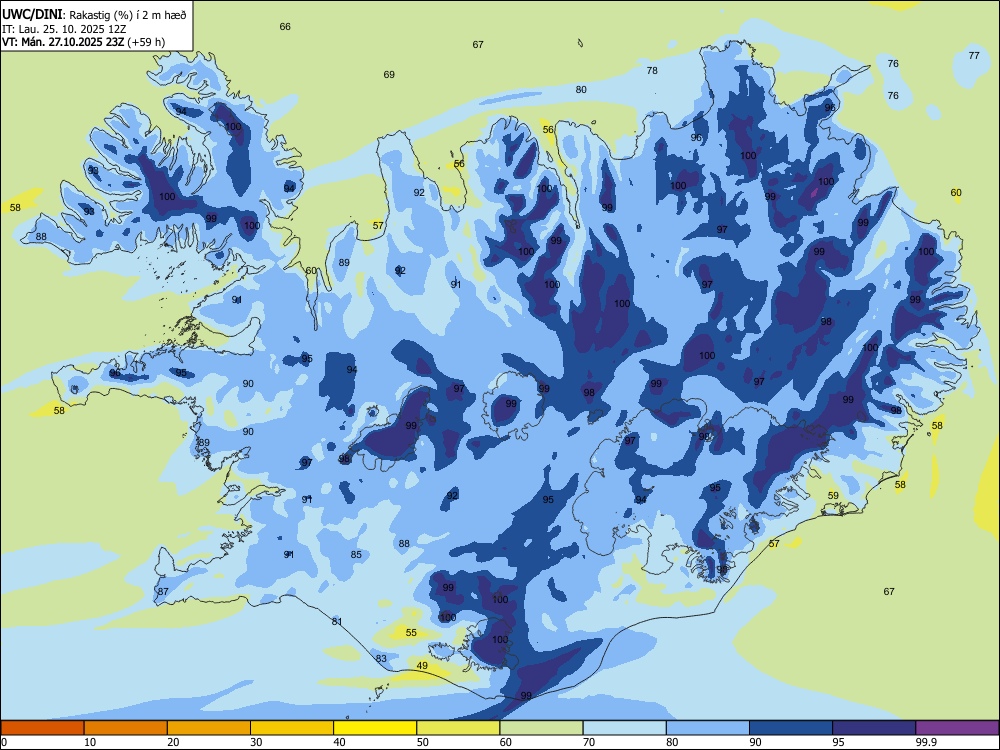This screenshot has width=1000, height=750.
Task: Select the '(+59 h)' forecast offset text
Action: pyautogui.click(x=146, y=42)
